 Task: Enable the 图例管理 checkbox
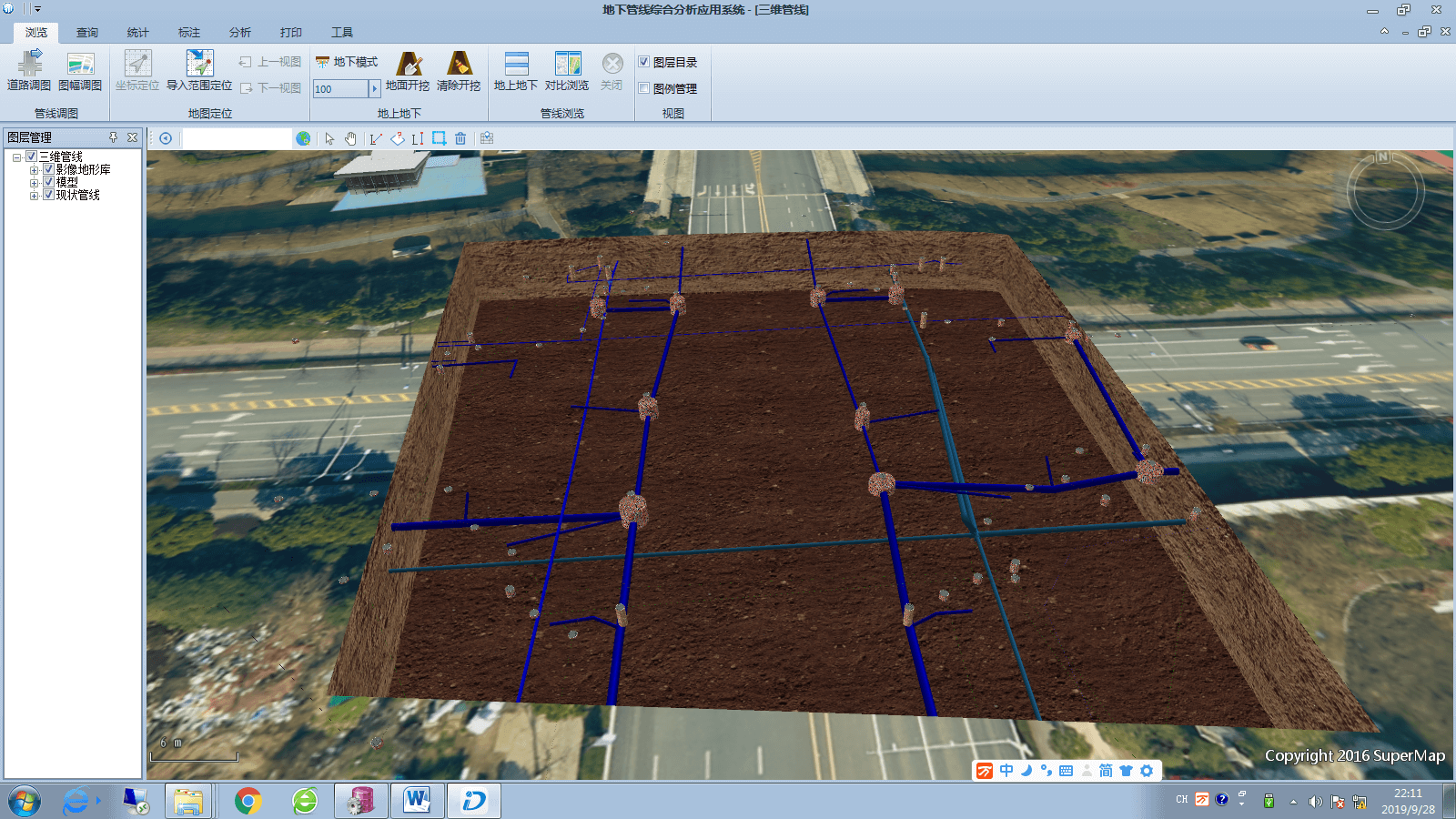coord(644,88)
